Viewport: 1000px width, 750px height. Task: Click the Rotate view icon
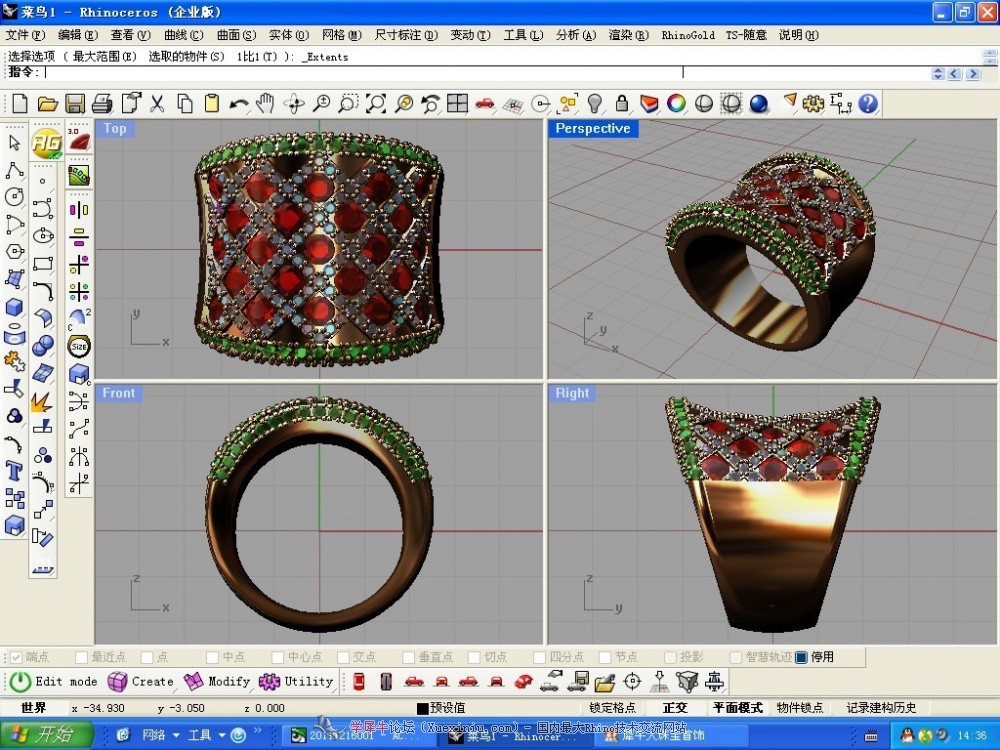[x=294, y=103]
